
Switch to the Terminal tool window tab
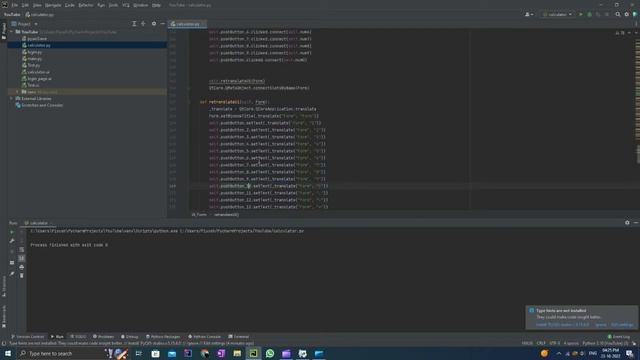point(239,336)
